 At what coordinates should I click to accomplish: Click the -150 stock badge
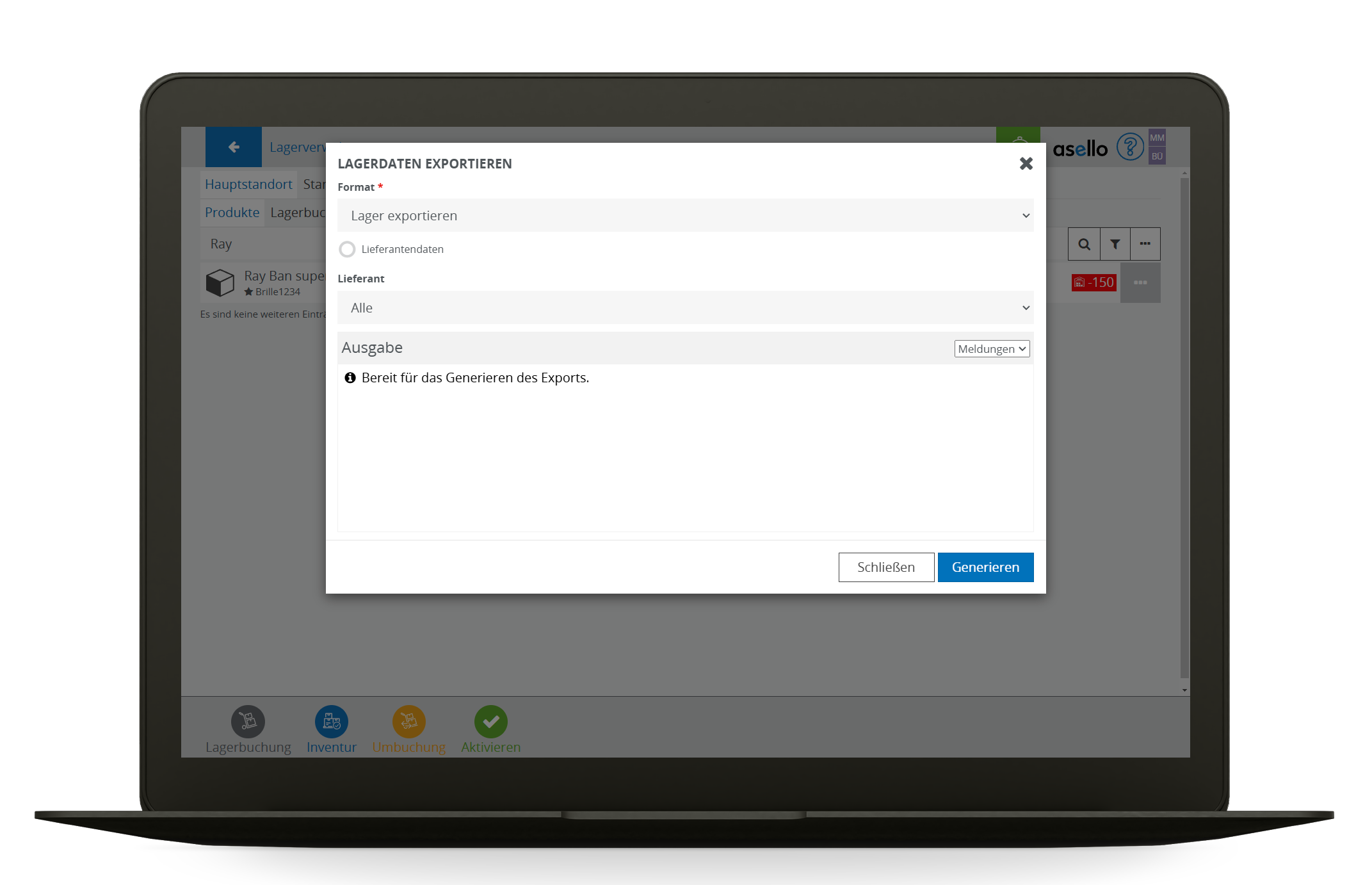(x=1094, y=282)
